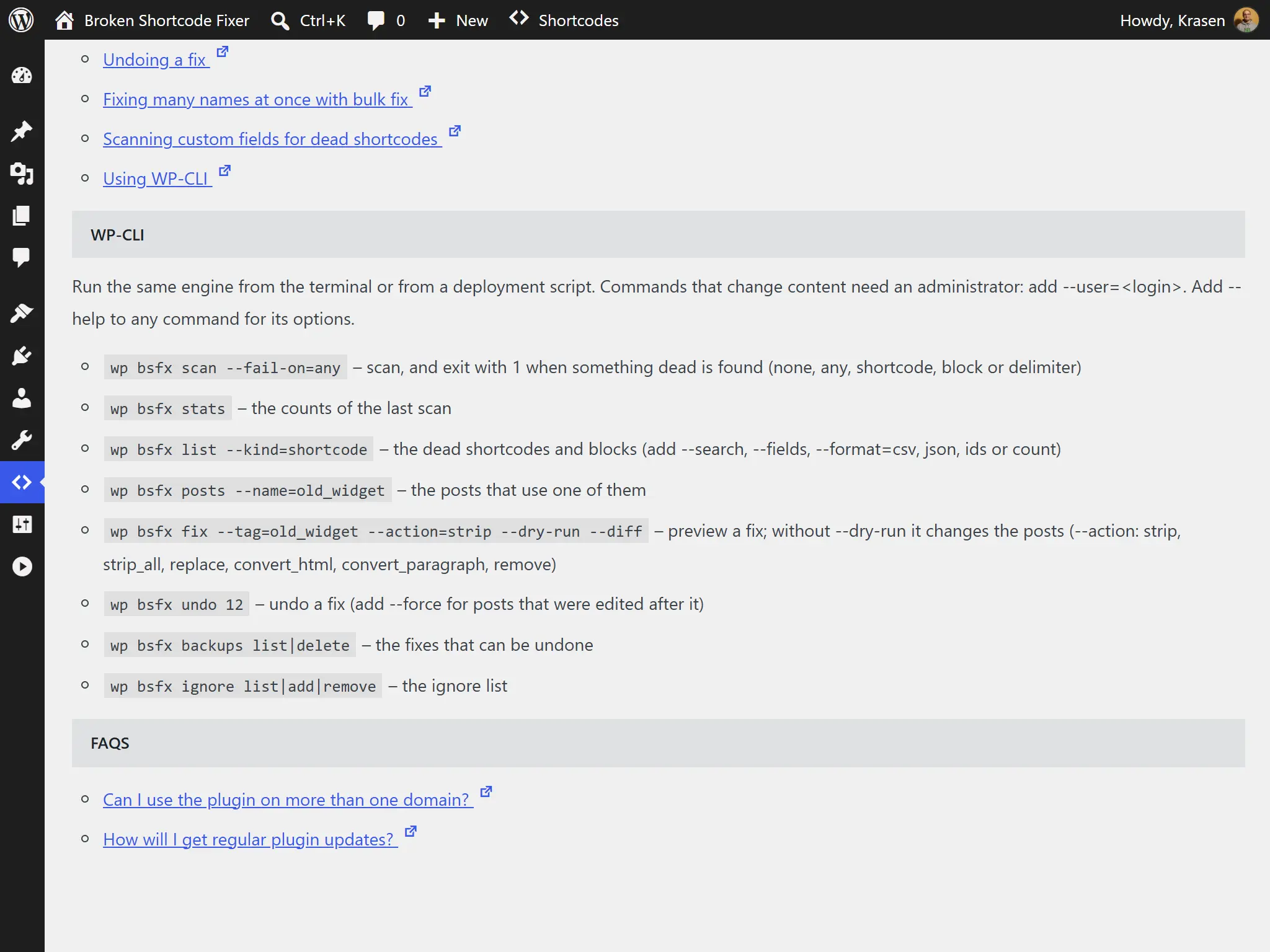This screenshot has width=1270, height=952.
Task: Open the New content menu
Action: [458, 20]
